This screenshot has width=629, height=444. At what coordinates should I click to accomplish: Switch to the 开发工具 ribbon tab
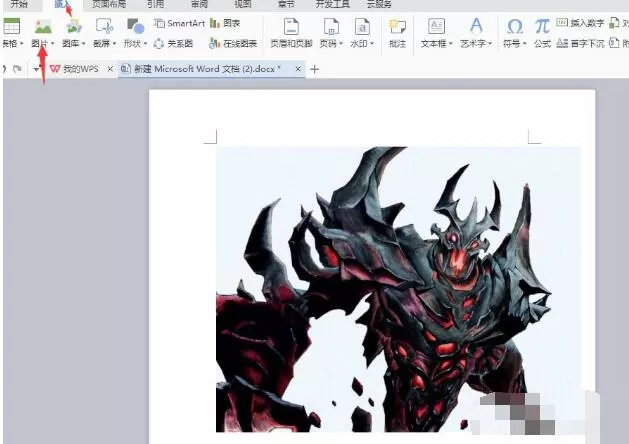coord(332,4)
